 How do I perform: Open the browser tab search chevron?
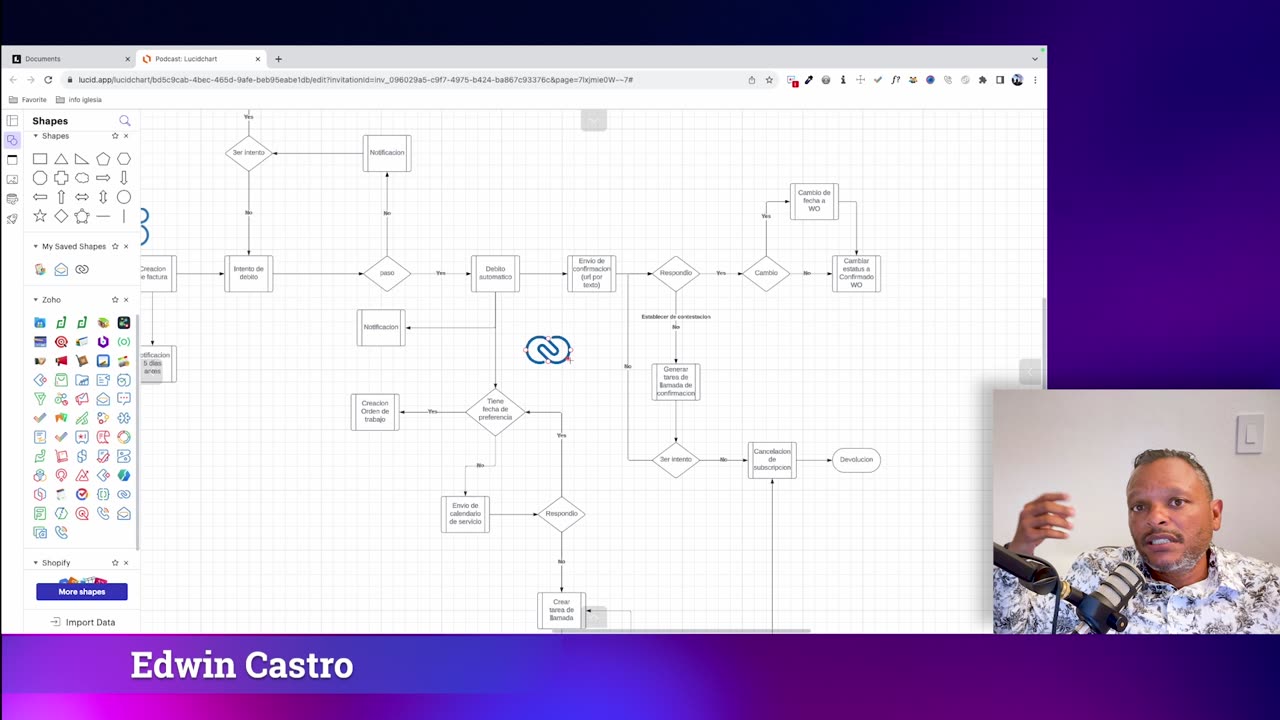pos(1035,59)
